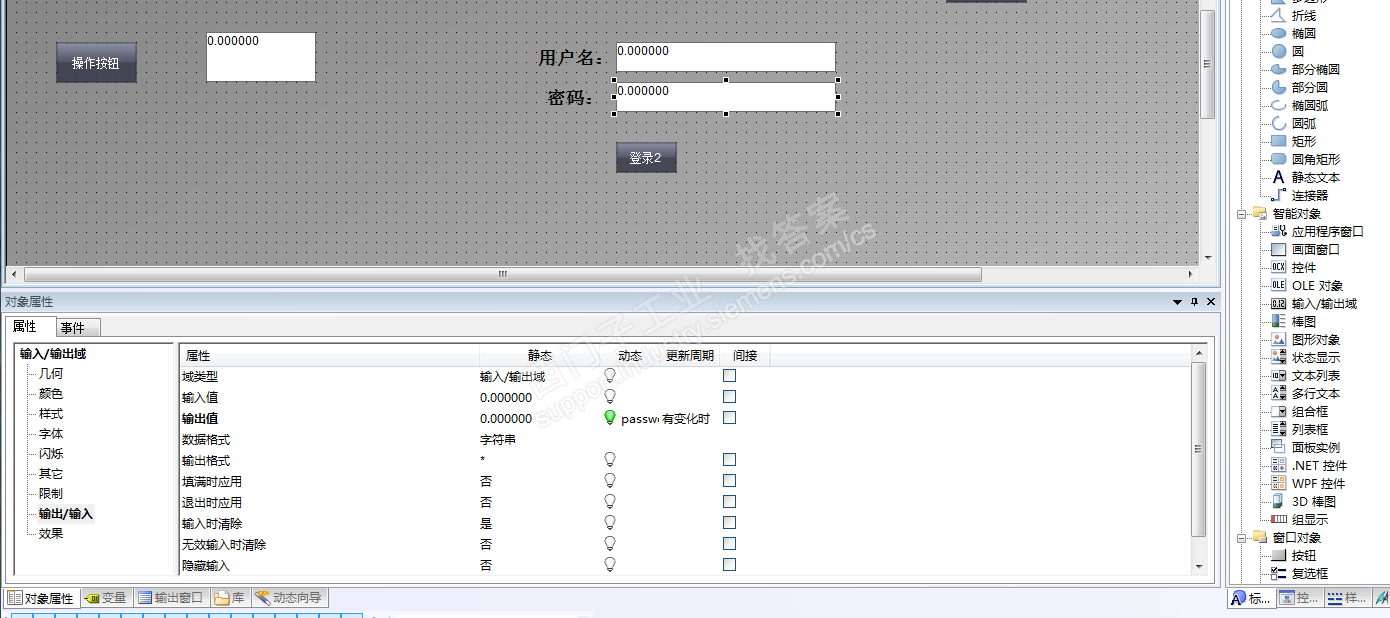
Task: Open the object properties panel dropdown arrow
Action: 1177,302
